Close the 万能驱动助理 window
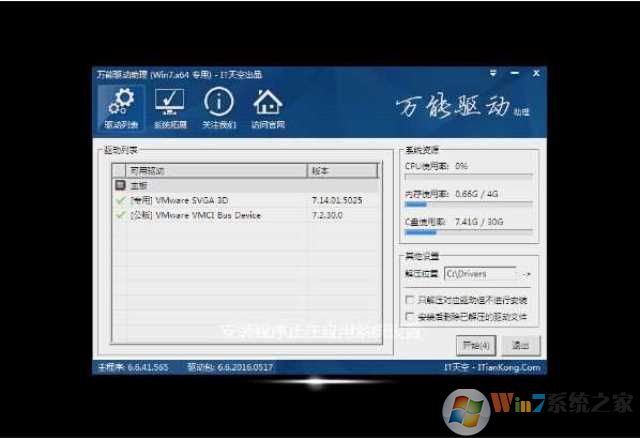Image resolution: width=640 pixels, height=438 pixels. pos(536,73)
